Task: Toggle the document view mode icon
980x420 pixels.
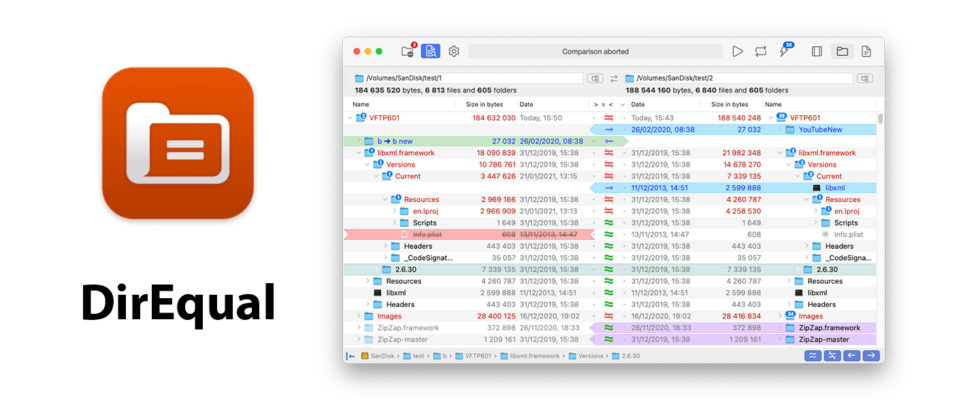Action: click(x=866, y=51)
